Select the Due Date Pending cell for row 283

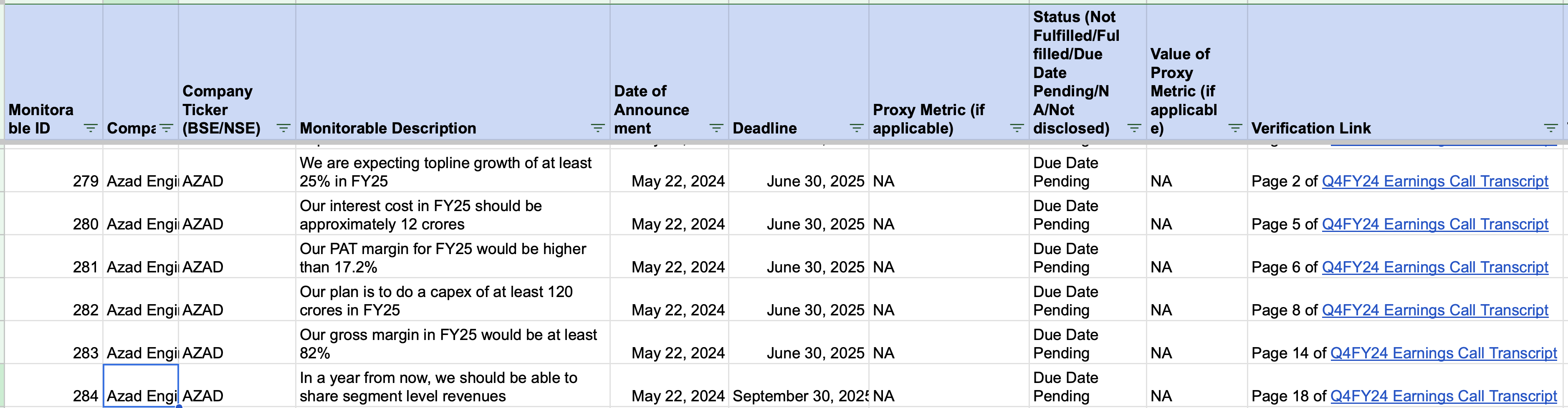point(1087,344)
